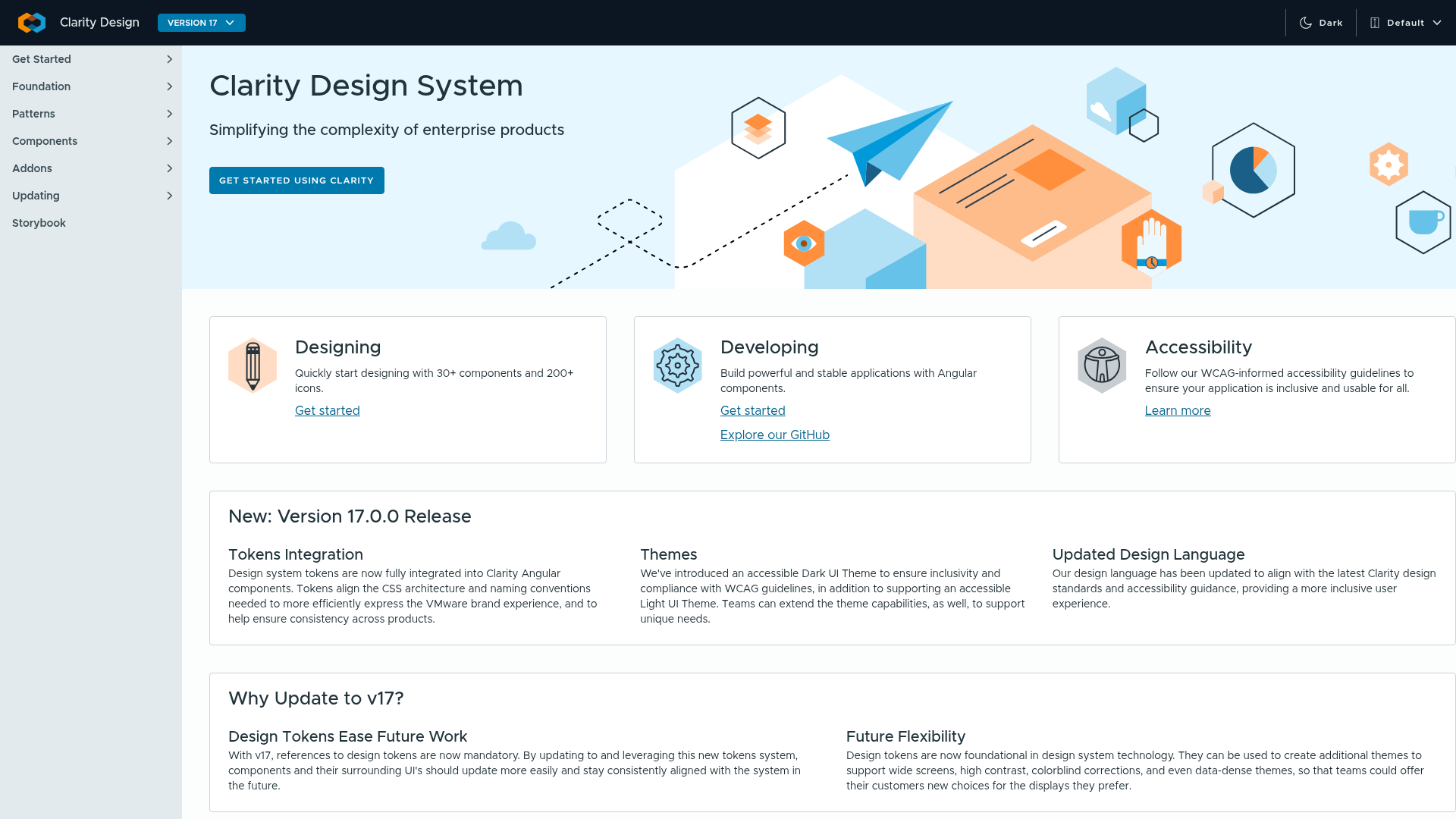Click the Developing gear icon
Screen dimensions: 1456x819
677,366
